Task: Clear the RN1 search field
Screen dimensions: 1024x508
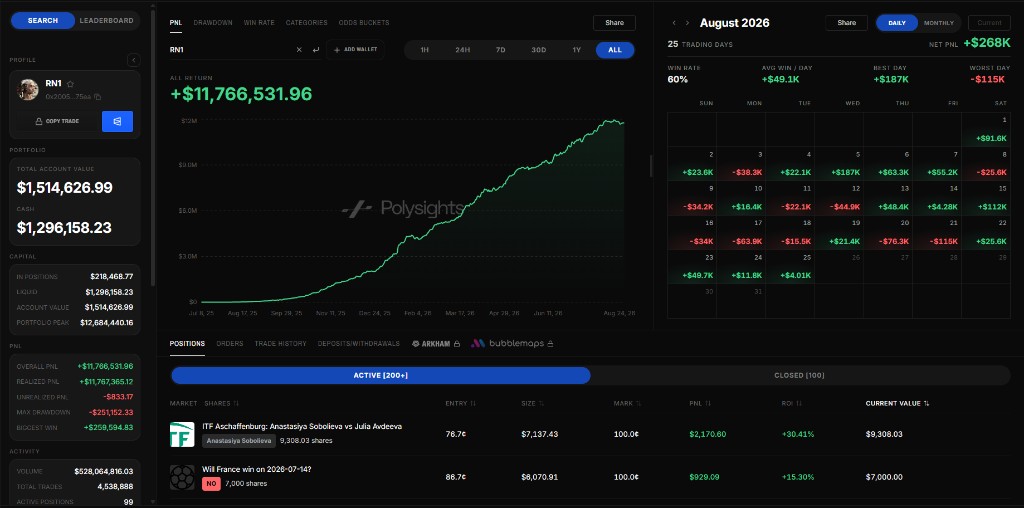Action: [x=299, y=50]
